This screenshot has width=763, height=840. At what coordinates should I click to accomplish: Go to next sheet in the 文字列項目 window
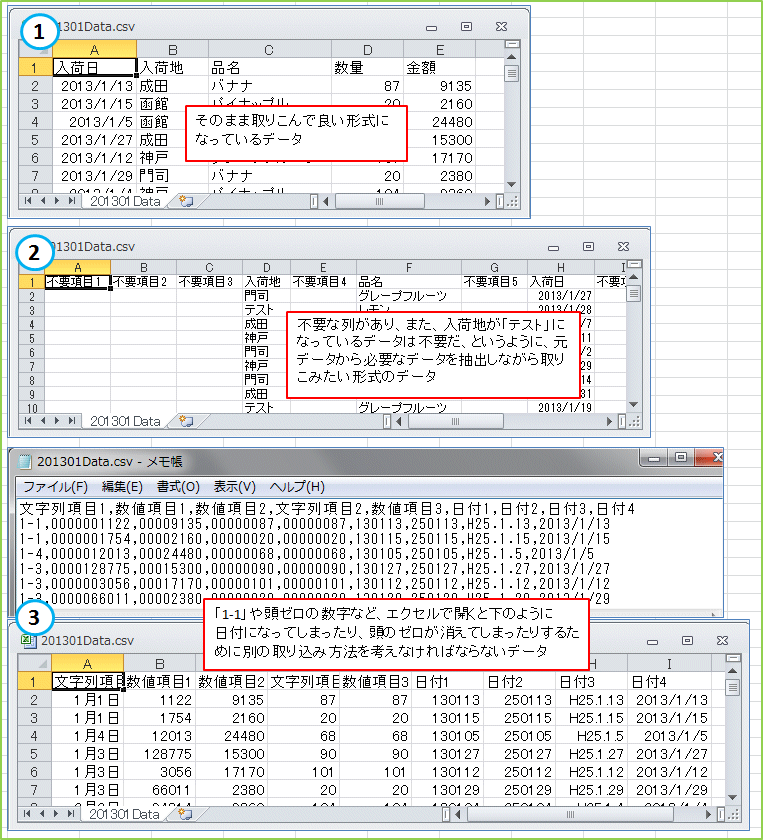coord(57,814)
